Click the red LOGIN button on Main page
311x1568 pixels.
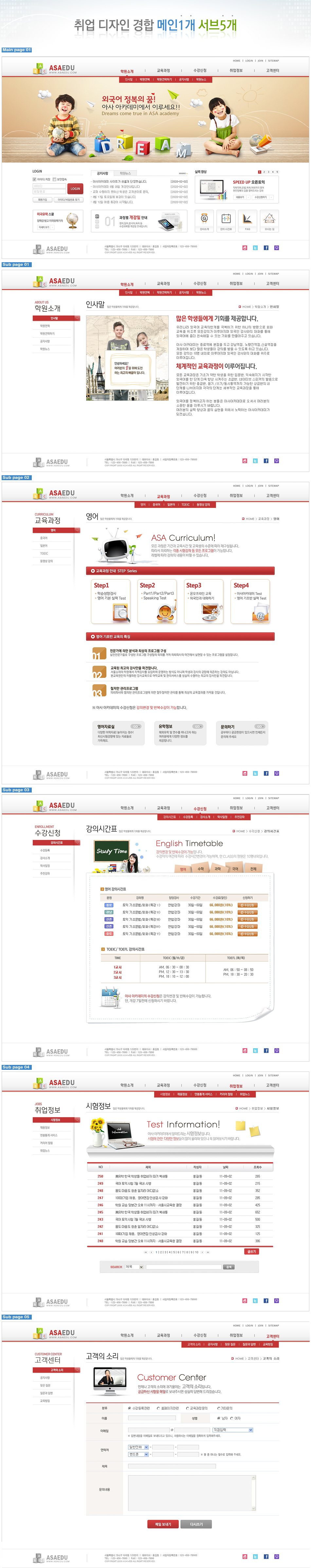pos(75,189)
